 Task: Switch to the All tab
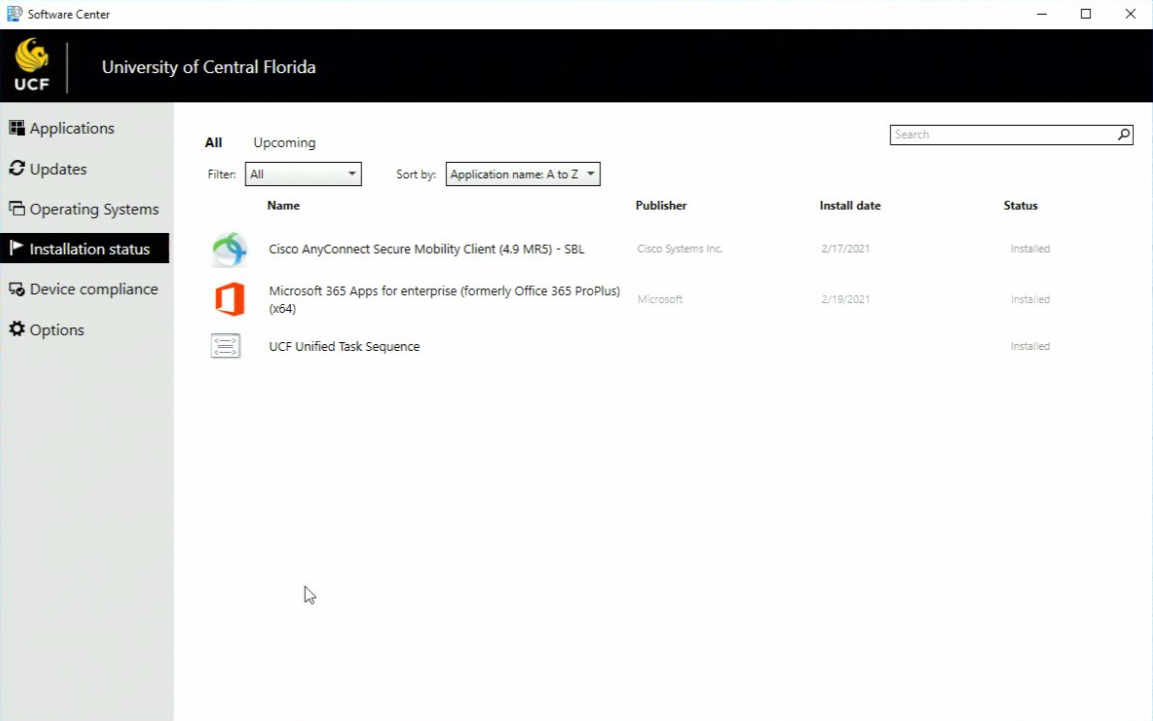(x=213, y=143)
